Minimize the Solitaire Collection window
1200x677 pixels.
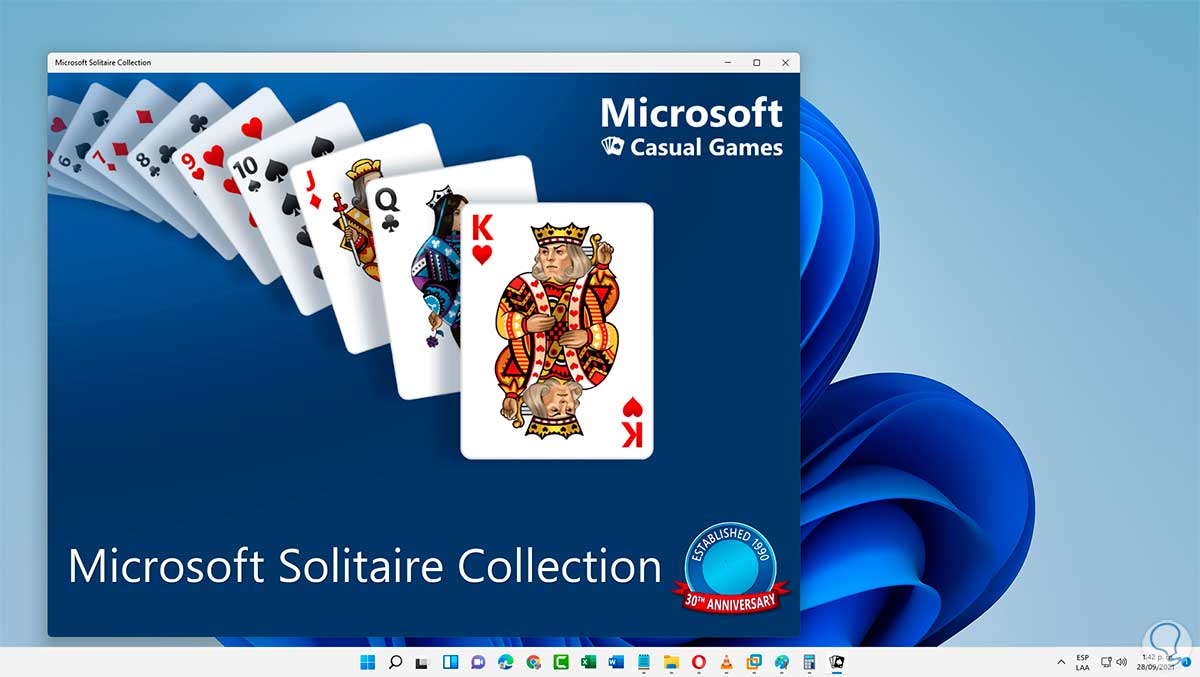click(x=727, y=62)
